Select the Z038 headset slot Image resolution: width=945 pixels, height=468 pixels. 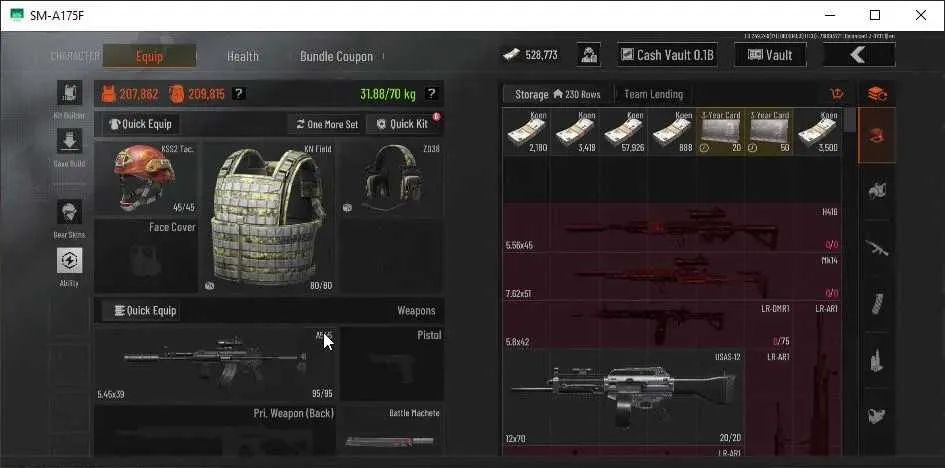[x=392, y=179]
